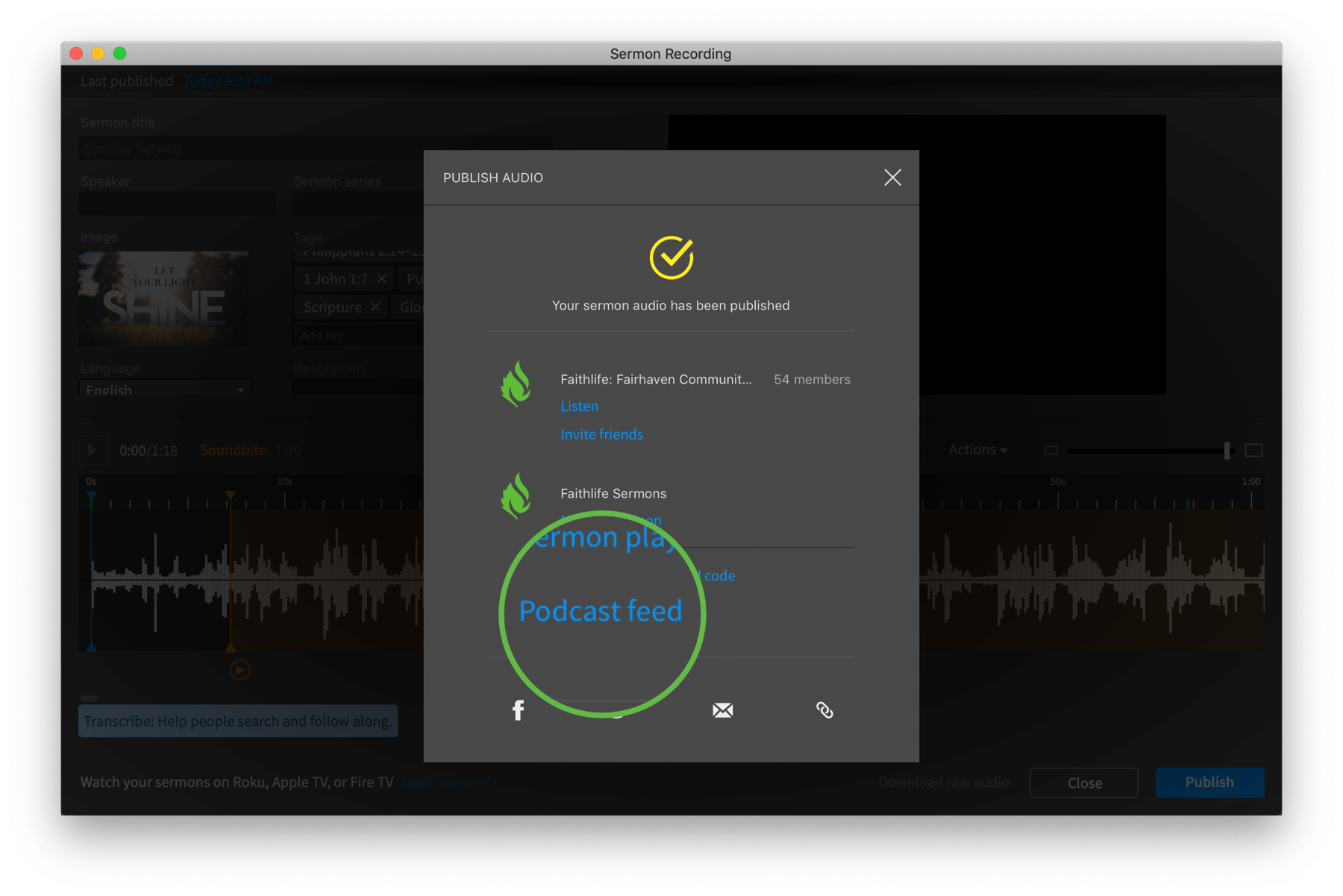Click the Close button at bottom
Image resolution: width=1343 pixels, height=896 pixels.
1084,783
